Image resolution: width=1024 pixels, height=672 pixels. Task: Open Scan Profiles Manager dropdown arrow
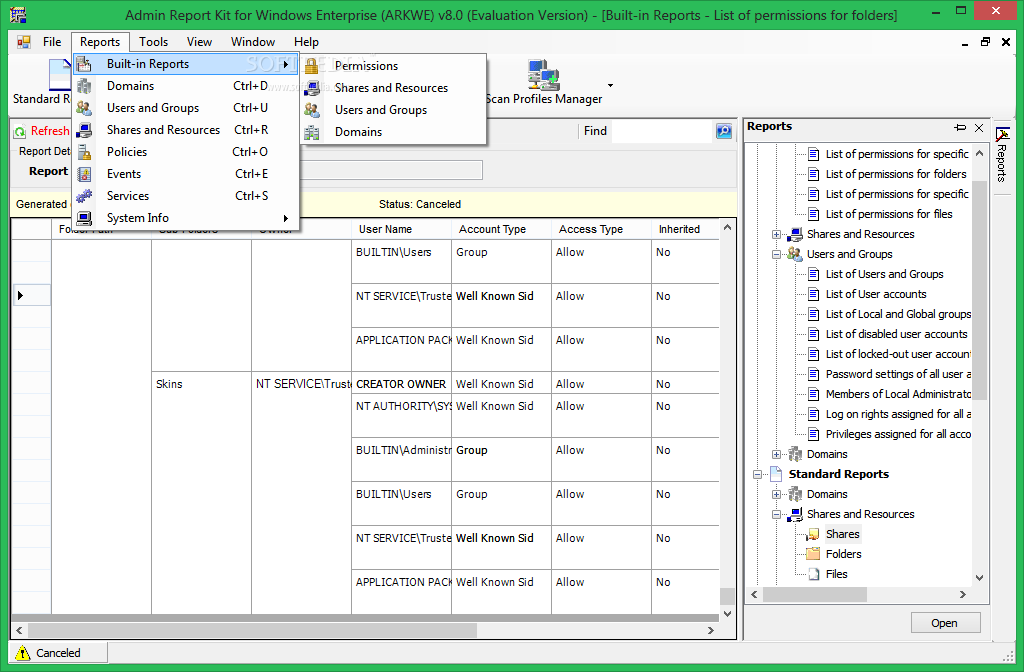(611, 86)
